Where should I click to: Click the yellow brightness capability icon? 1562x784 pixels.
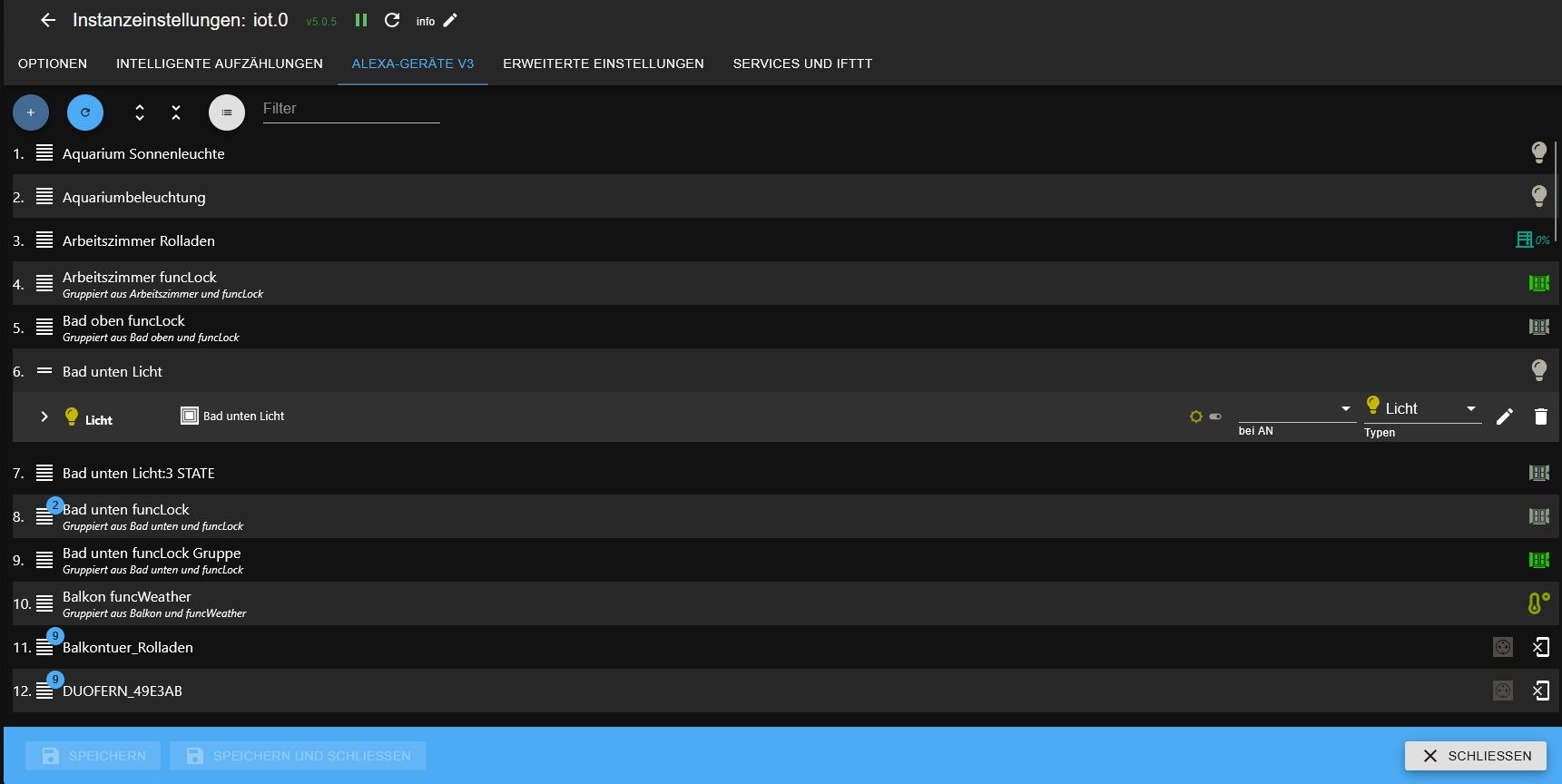pos(1196,416)
